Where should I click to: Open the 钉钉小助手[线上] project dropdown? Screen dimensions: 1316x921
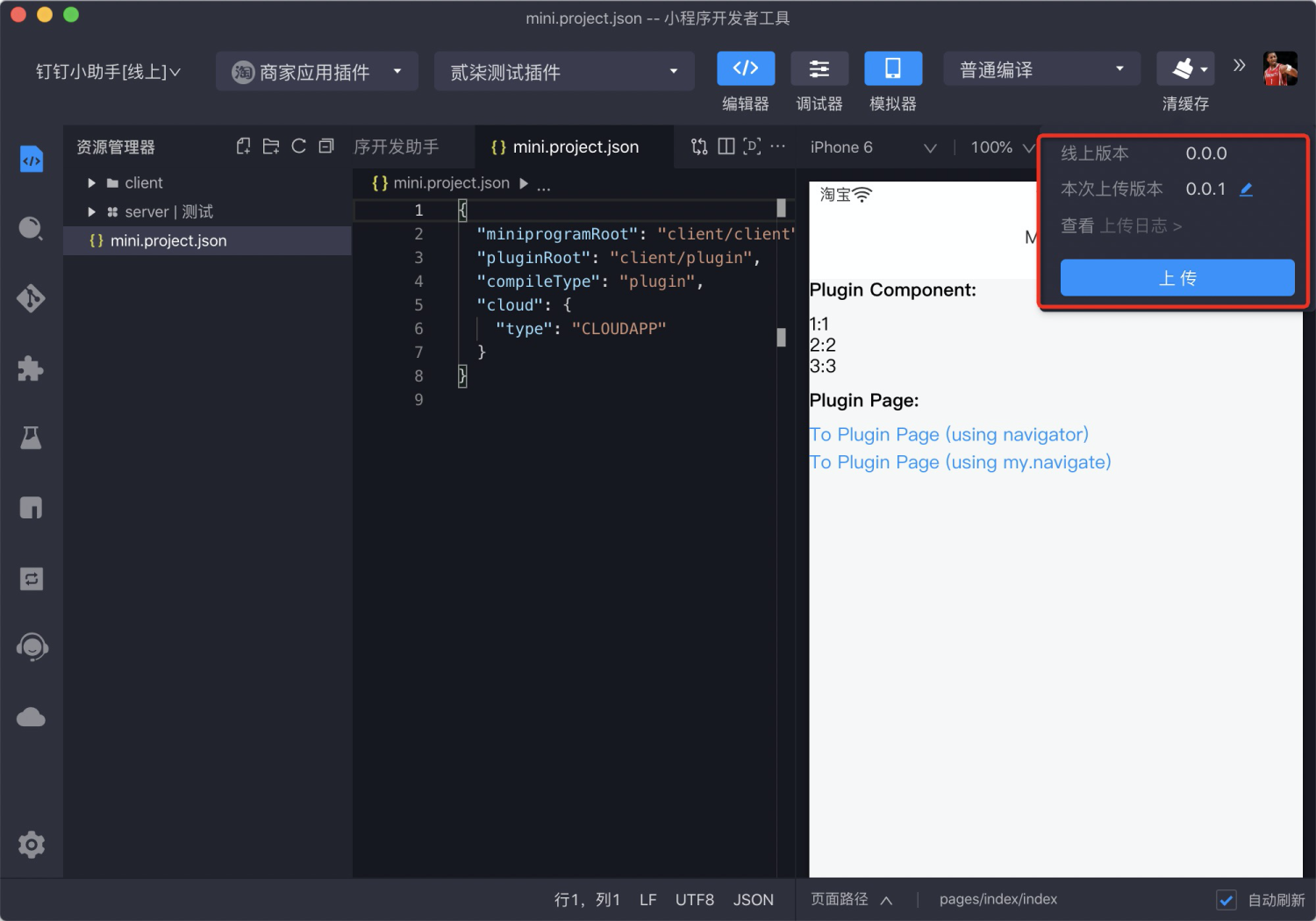108,72
